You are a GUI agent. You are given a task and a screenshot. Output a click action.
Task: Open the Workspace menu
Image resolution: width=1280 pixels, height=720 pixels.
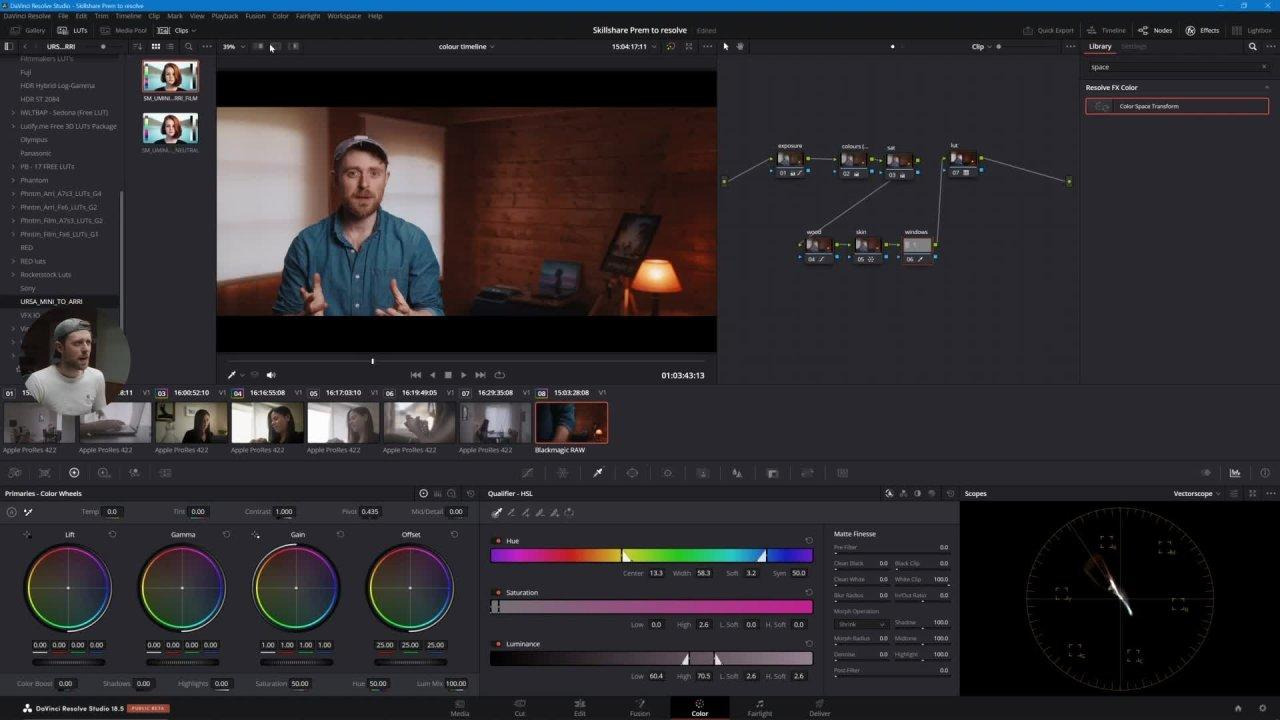344,16
